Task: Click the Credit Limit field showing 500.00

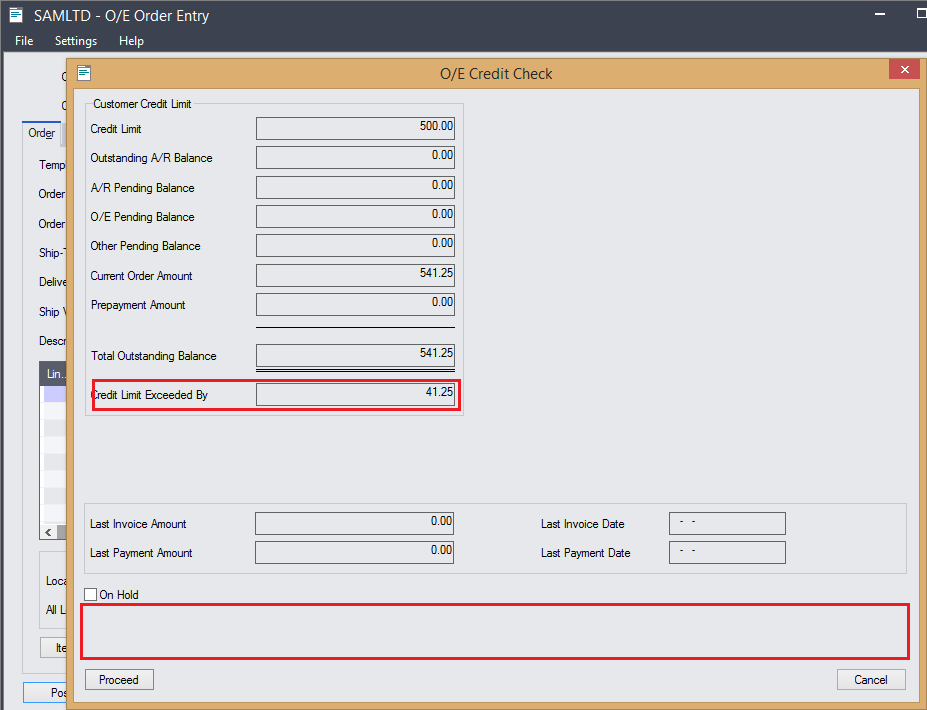Action: [355, 128]
